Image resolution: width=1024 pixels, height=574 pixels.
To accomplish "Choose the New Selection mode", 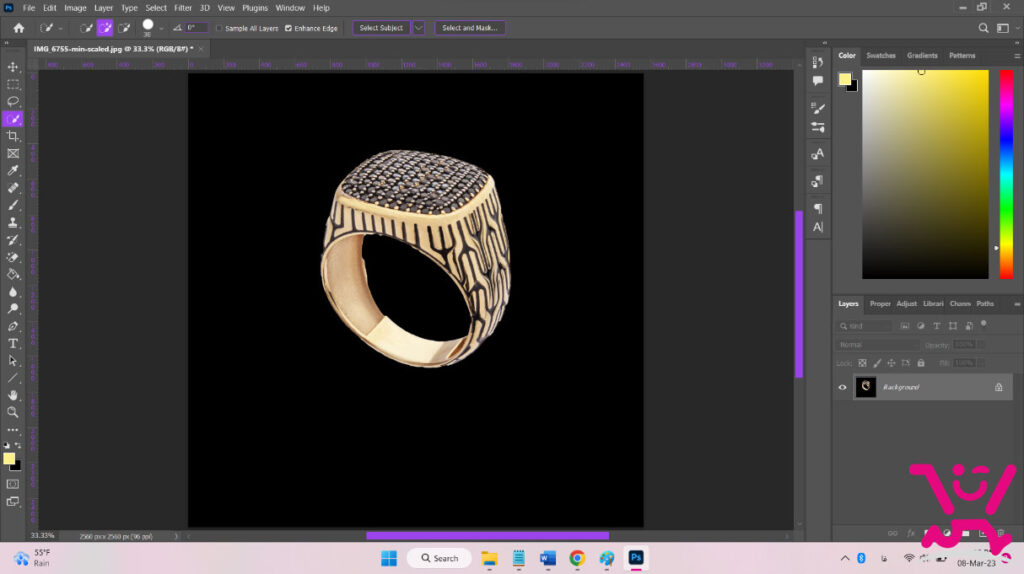I will click(86, 28).
